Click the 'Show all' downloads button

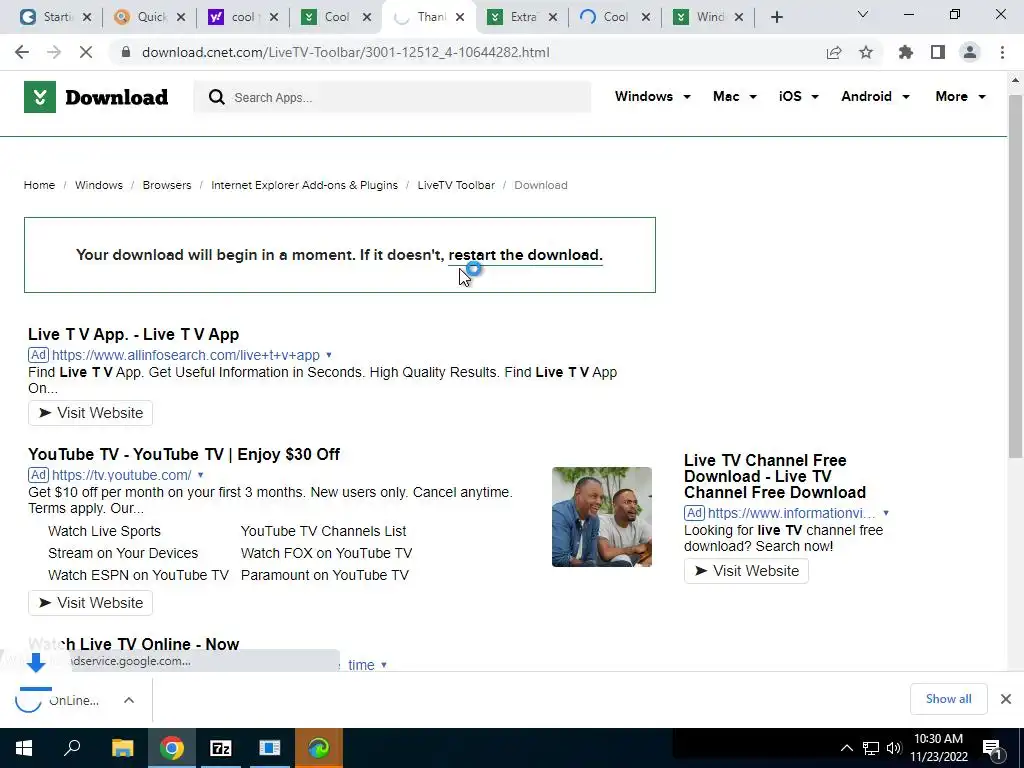pos(948,699)
